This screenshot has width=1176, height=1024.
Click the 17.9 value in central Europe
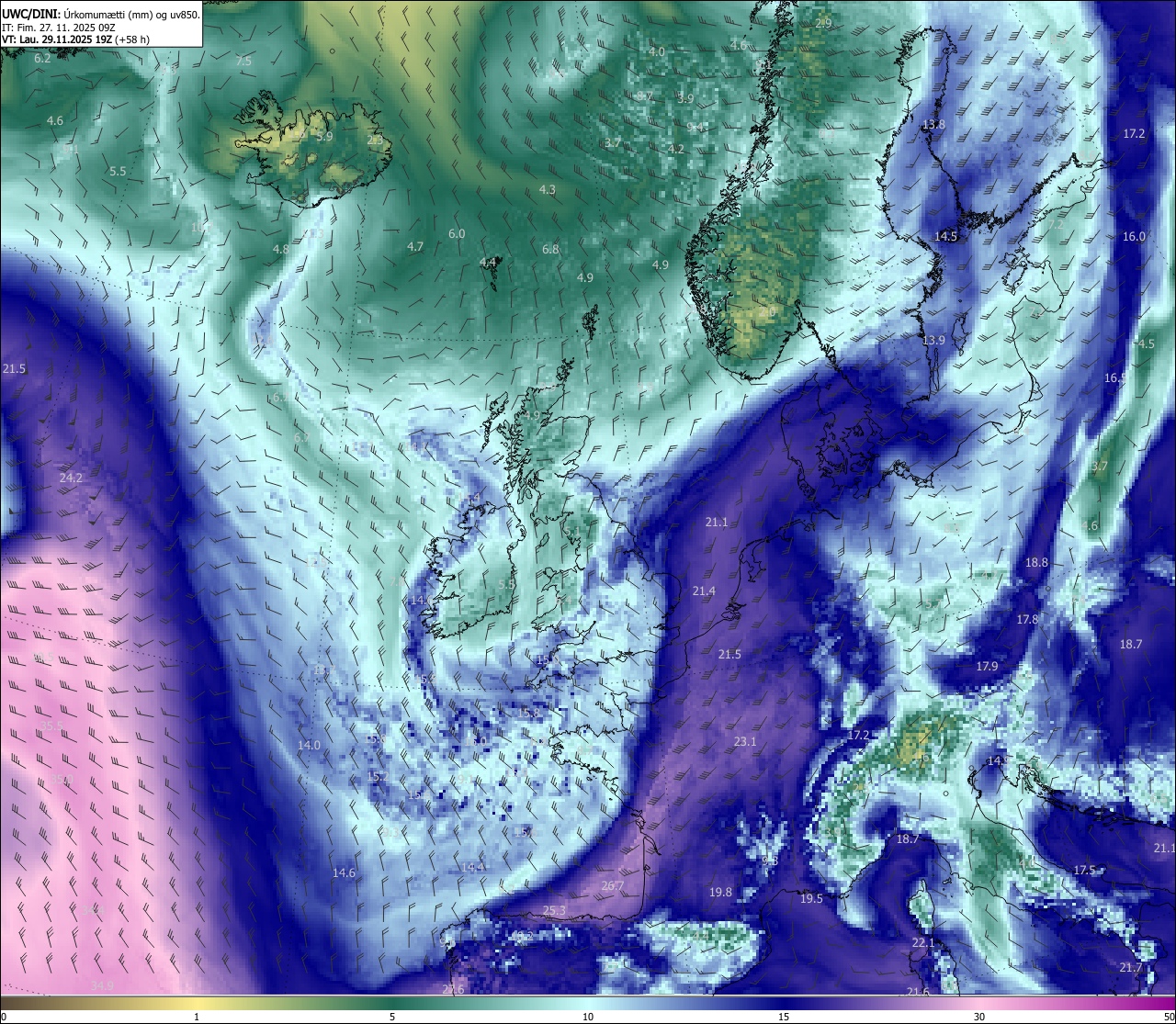(x=987, y=666)
